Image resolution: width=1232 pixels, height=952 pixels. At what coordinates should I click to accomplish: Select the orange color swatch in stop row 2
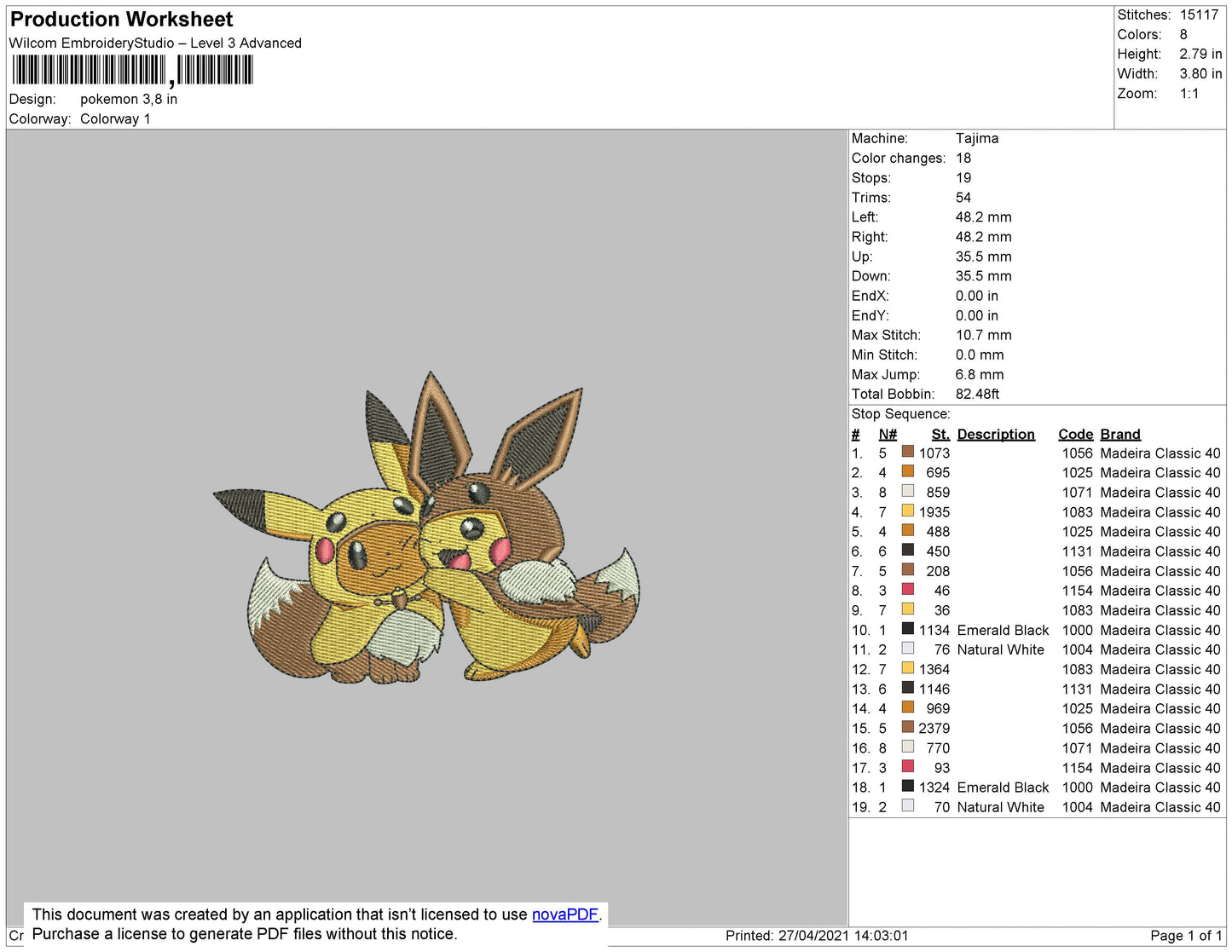[908, 471]
